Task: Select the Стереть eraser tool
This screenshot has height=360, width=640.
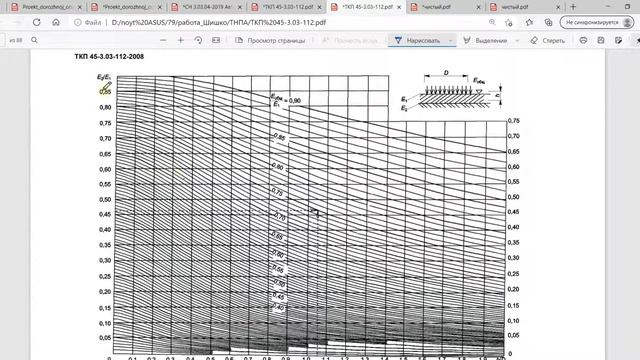Action: click(x=547, y=40)
